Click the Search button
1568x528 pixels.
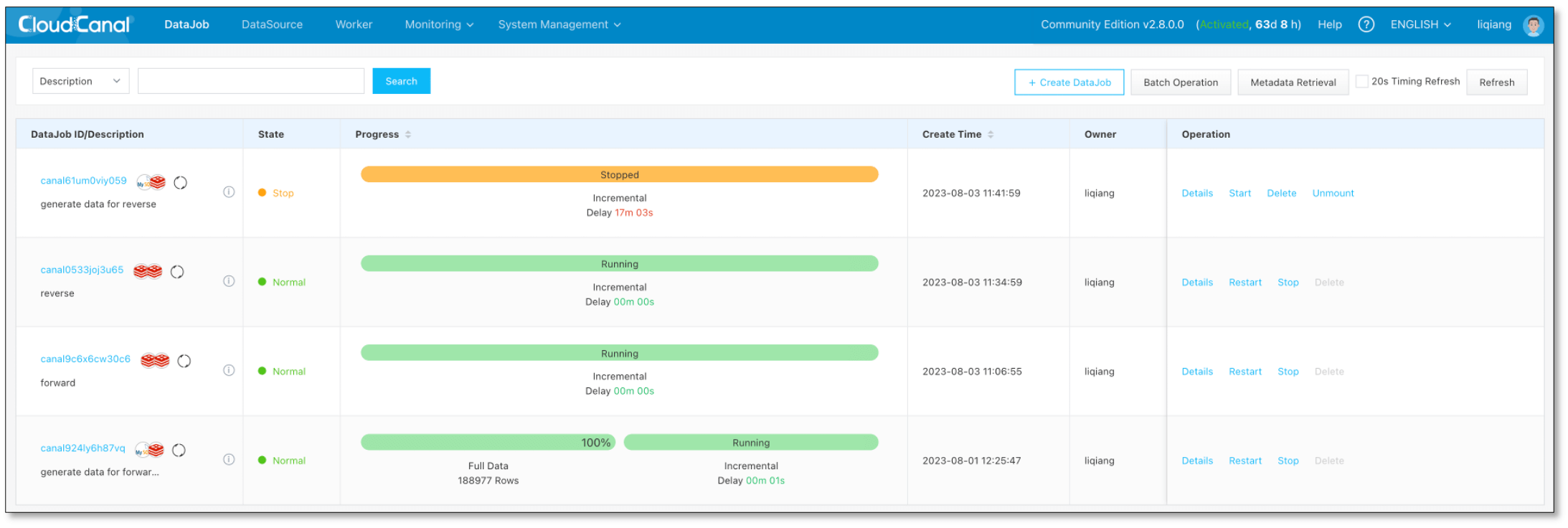click(401, 81)
